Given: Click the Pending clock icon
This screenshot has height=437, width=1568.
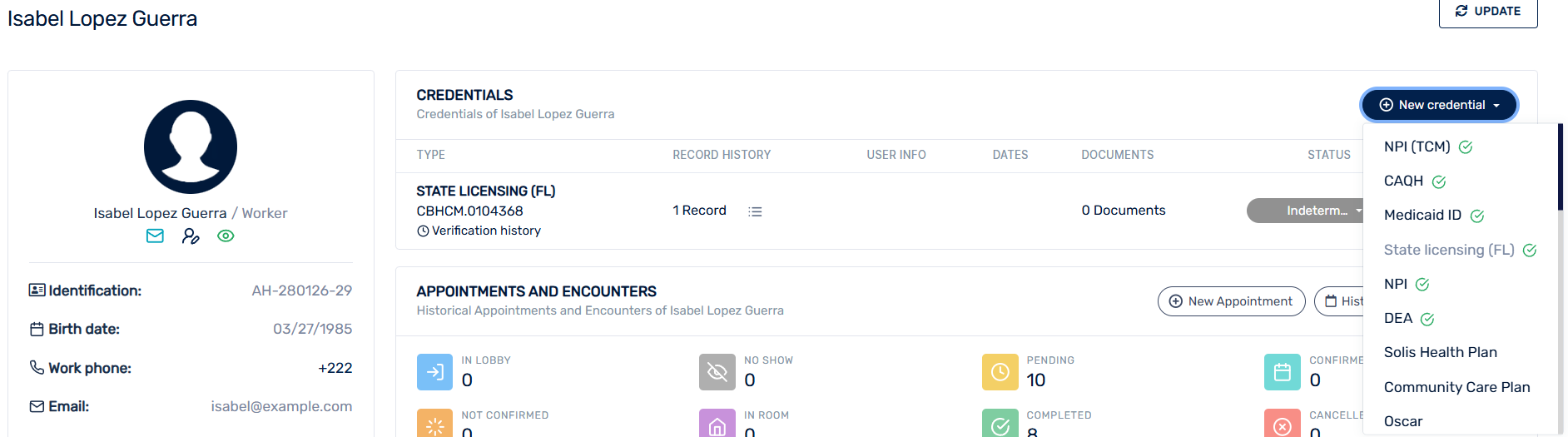Looking at the screenshot, I should coord(1000,372).
